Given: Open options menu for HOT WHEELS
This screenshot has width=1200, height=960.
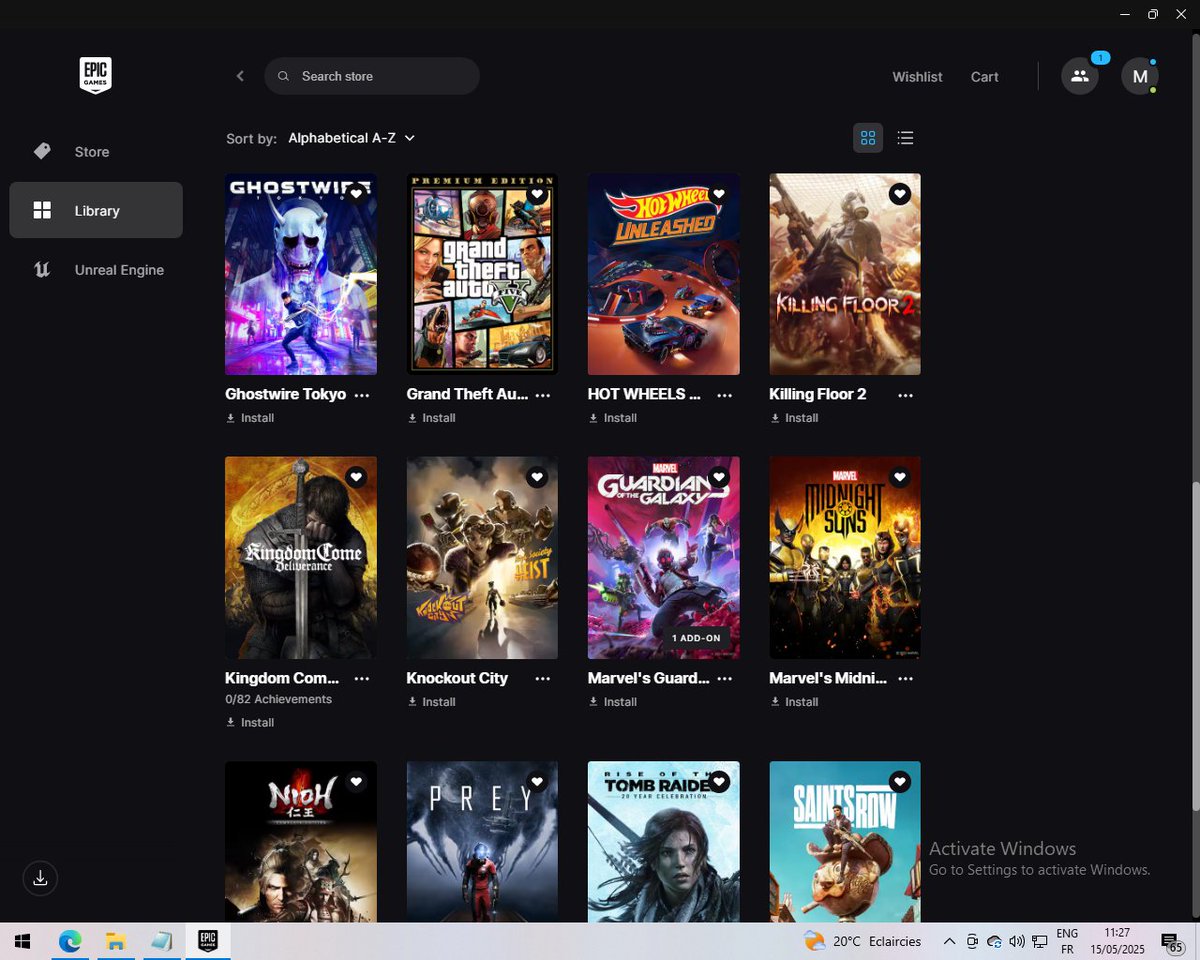Looking at the screenshot, I should tap(724, 395).
